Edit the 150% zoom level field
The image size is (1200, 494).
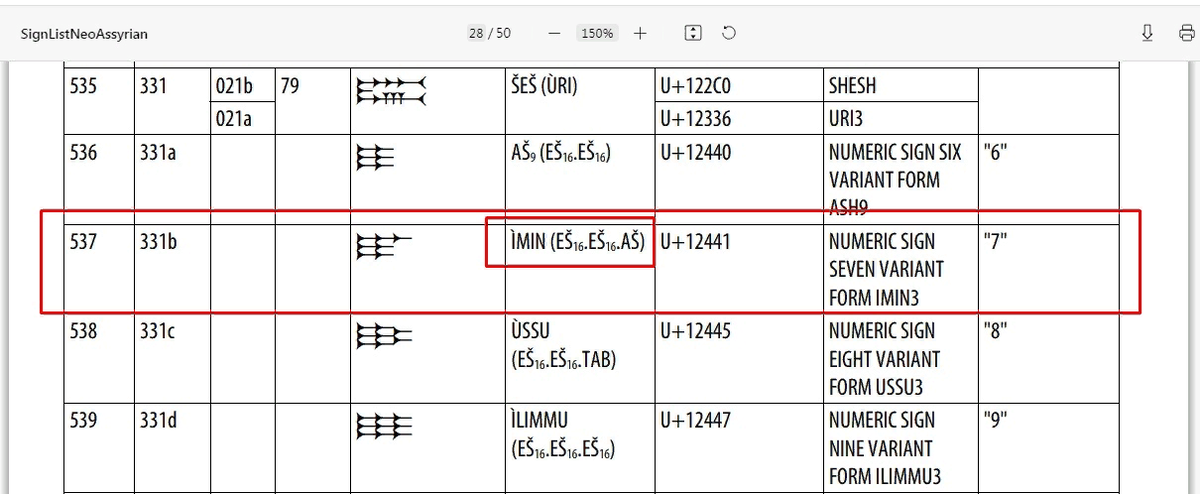tap(597, 33)
